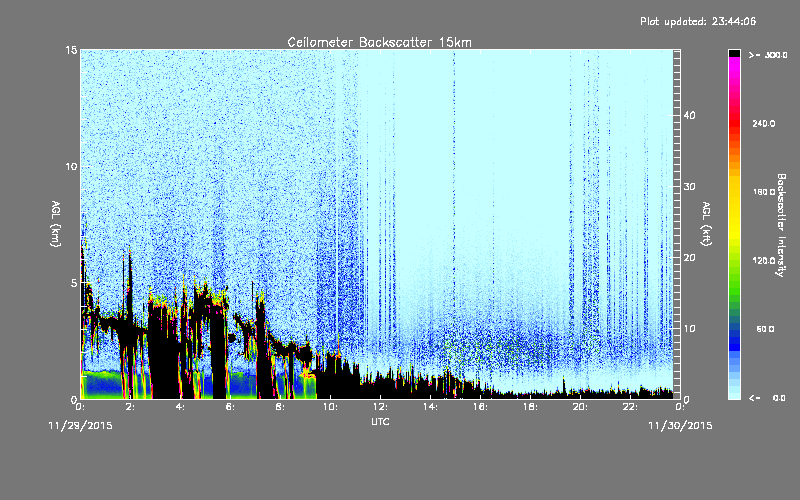Select the 'AGL (km)' left axis label
Screen dimensions: 800x500
56,224
